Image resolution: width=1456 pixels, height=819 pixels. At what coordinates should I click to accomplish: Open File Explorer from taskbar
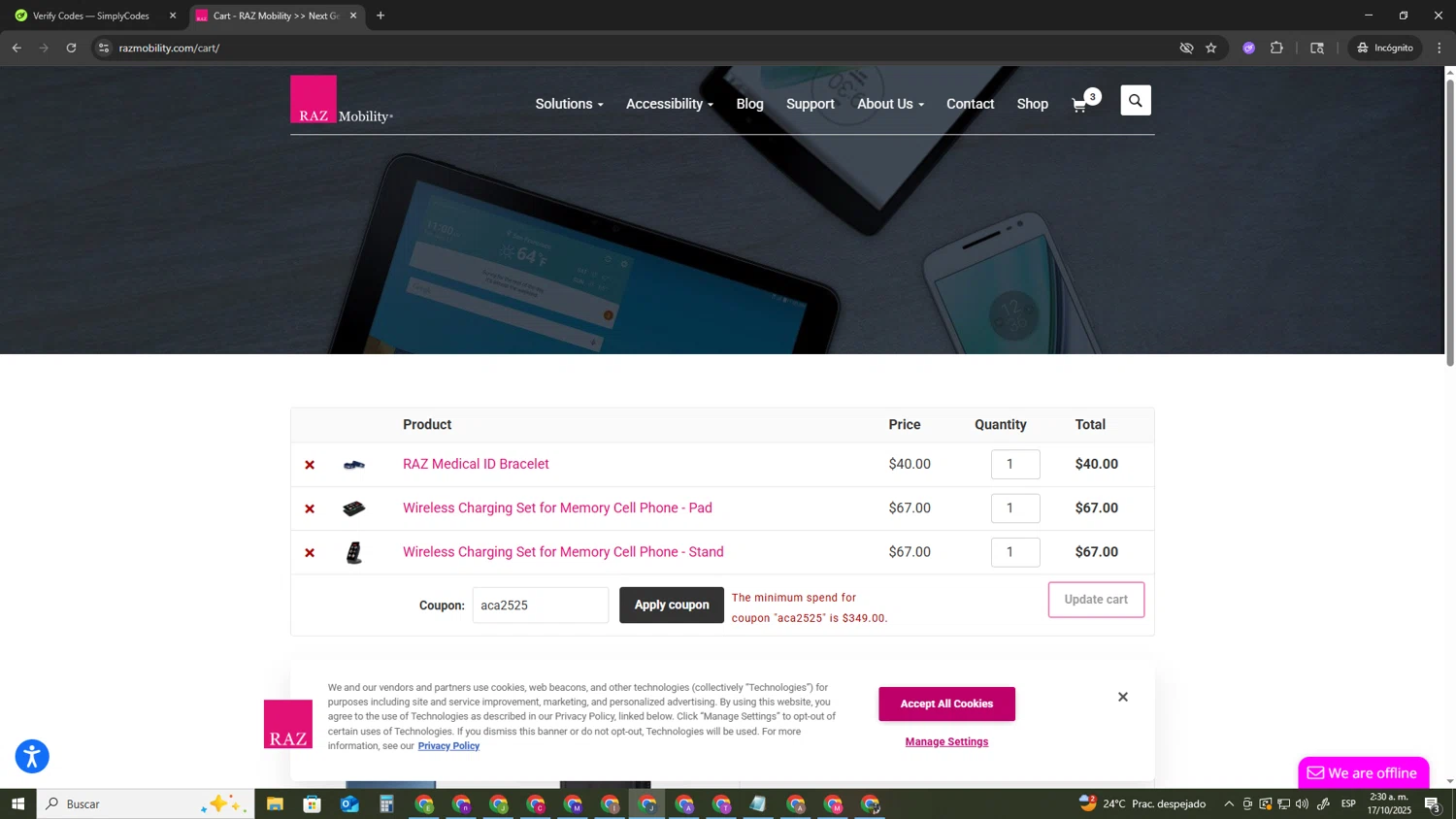pos(275,803)
